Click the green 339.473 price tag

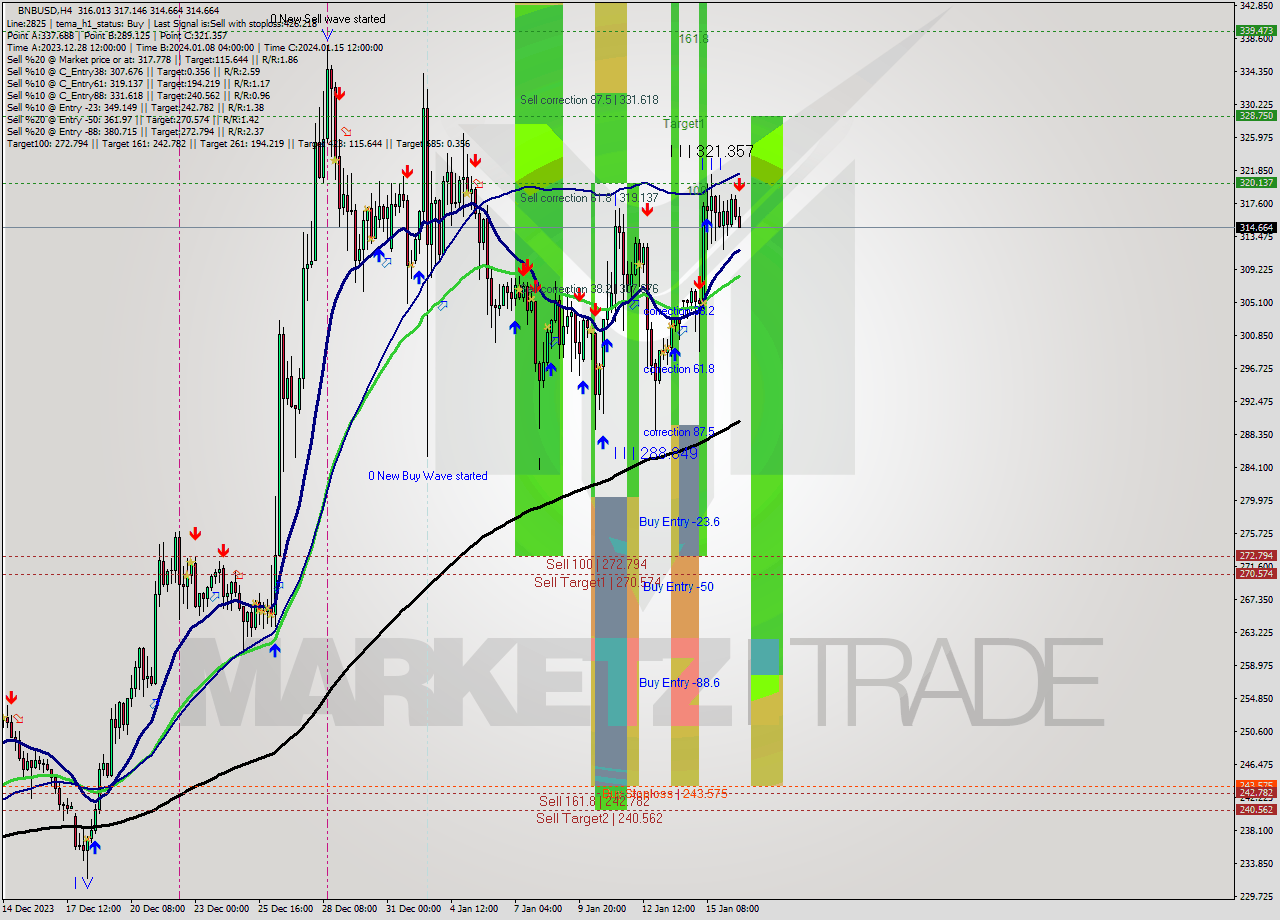[1256, 31]
